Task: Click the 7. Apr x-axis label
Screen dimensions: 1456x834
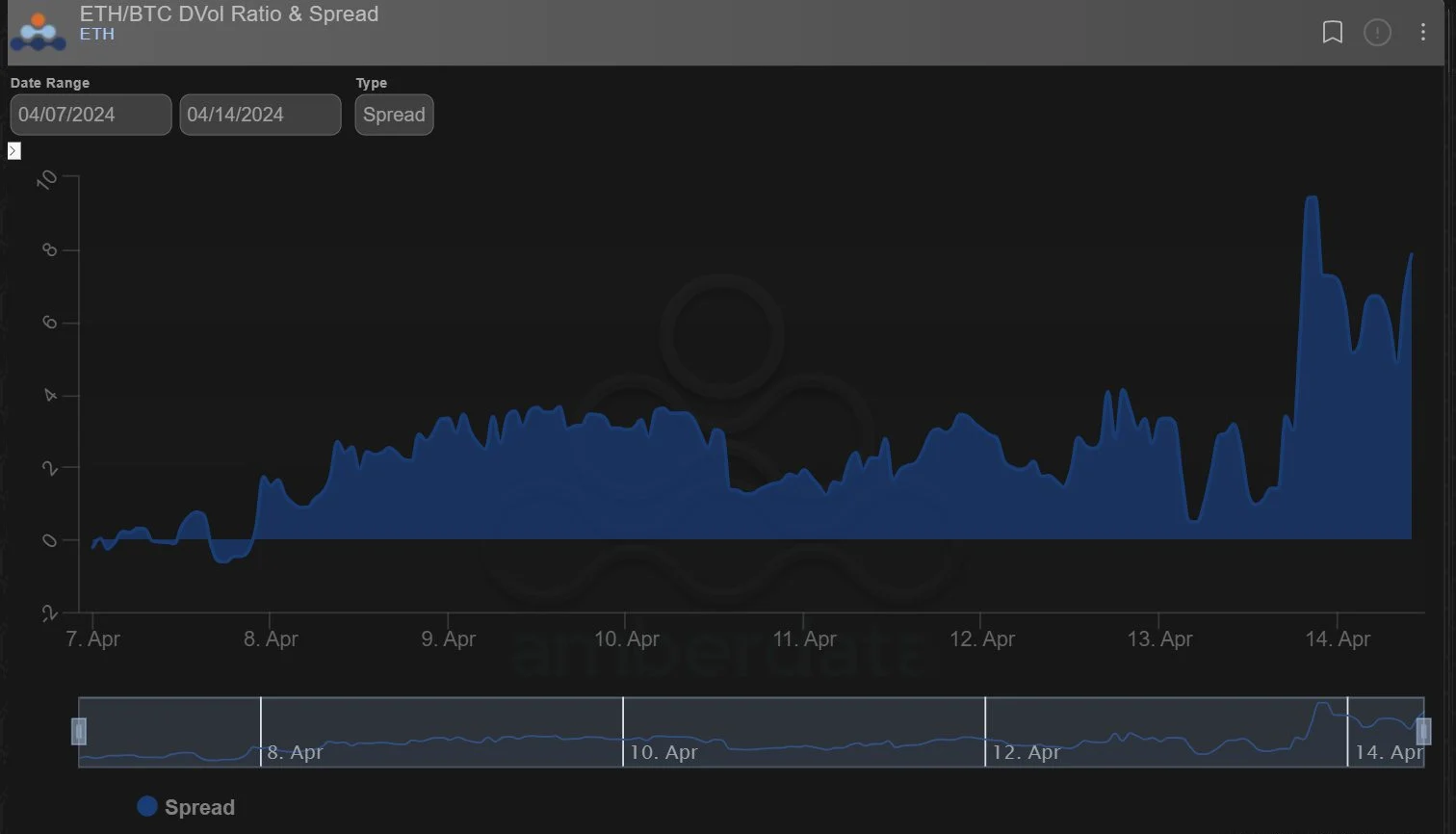Action: 92,639
